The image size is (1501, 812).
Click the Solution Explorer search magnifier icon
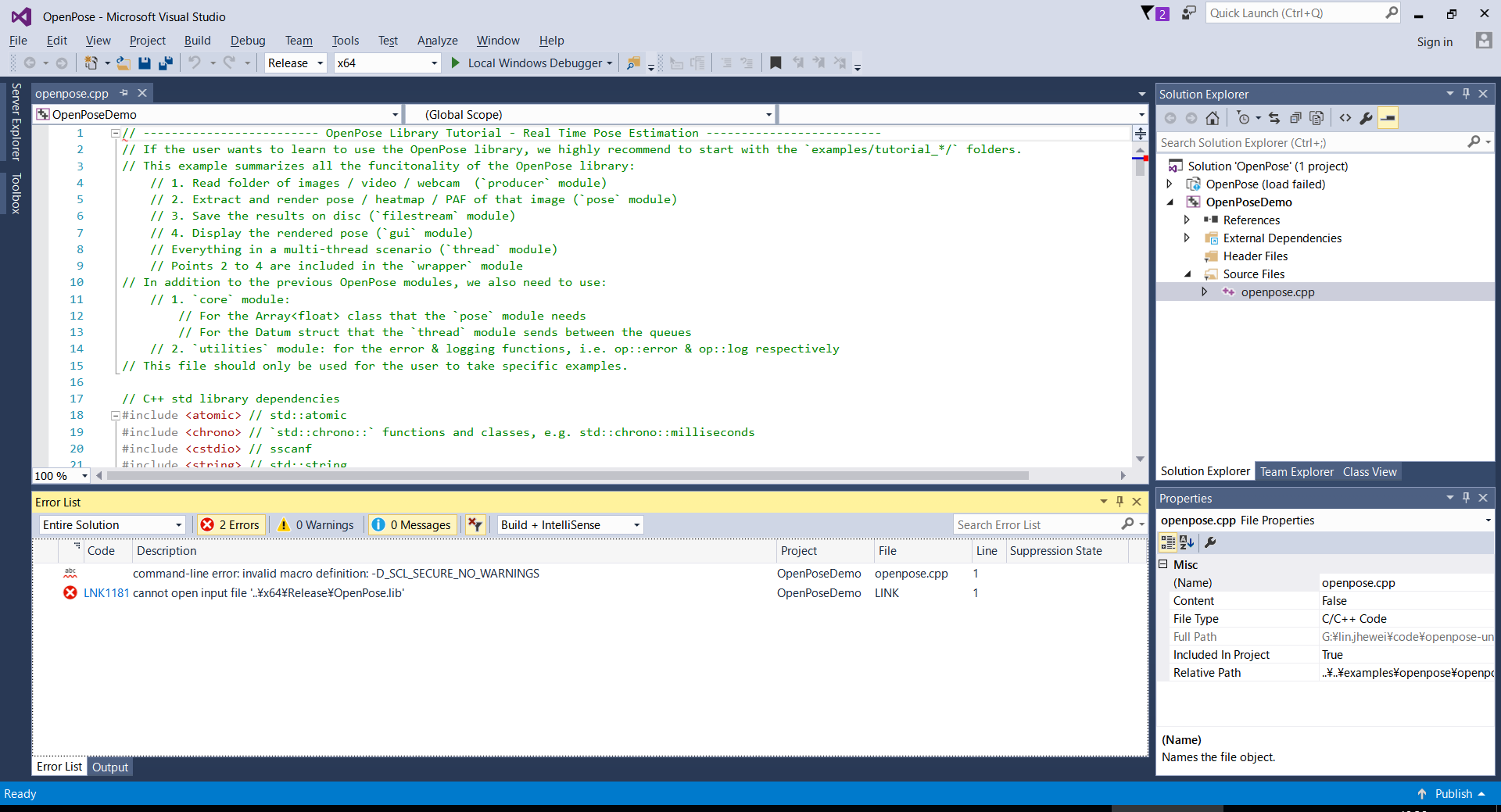[1474, 142]
